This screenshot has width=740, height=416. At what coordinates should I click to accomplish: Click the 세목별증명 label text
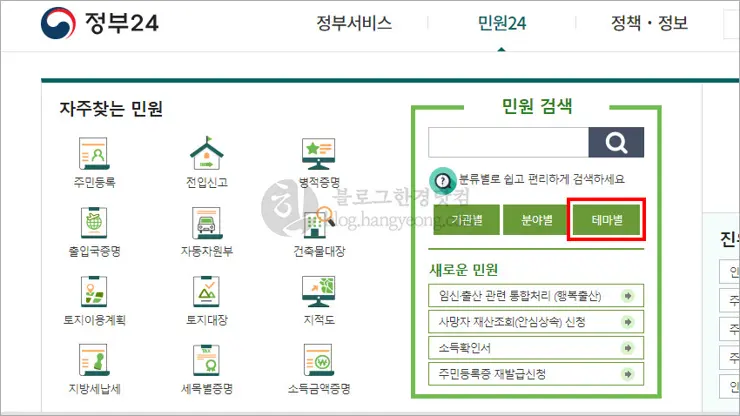[x=207, y=389]
